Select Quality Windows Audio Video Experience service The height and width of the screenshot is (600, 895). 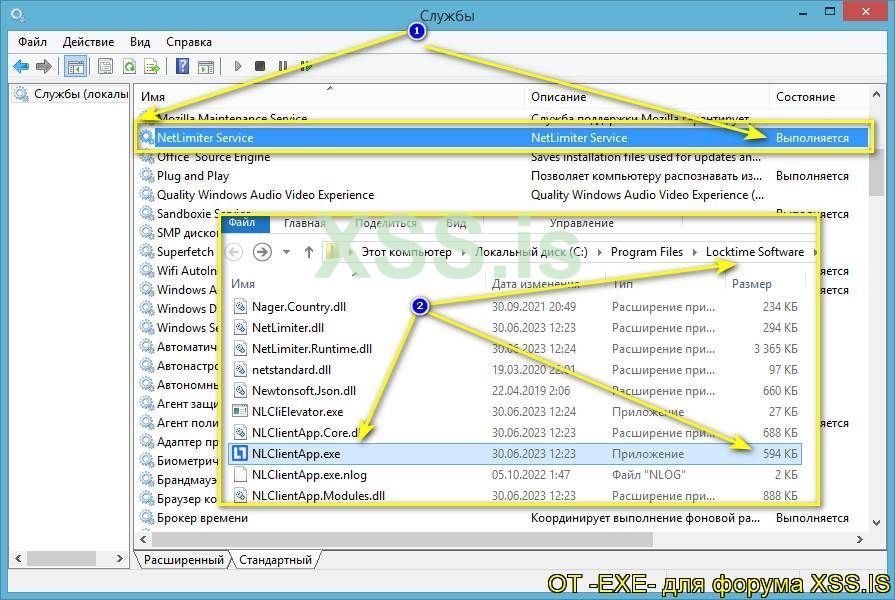265,195
